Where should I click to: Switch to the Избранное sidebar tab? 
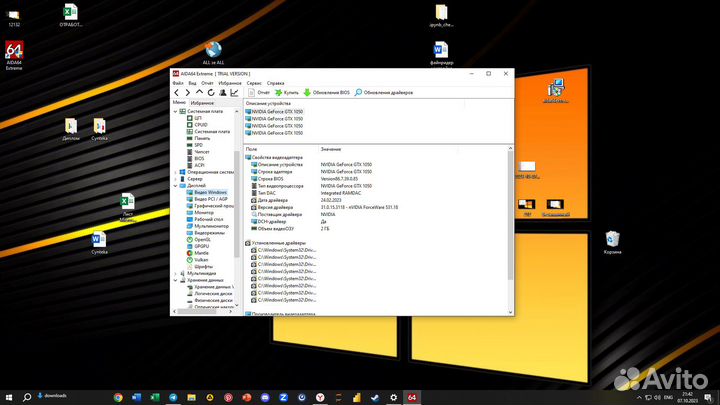202,103
